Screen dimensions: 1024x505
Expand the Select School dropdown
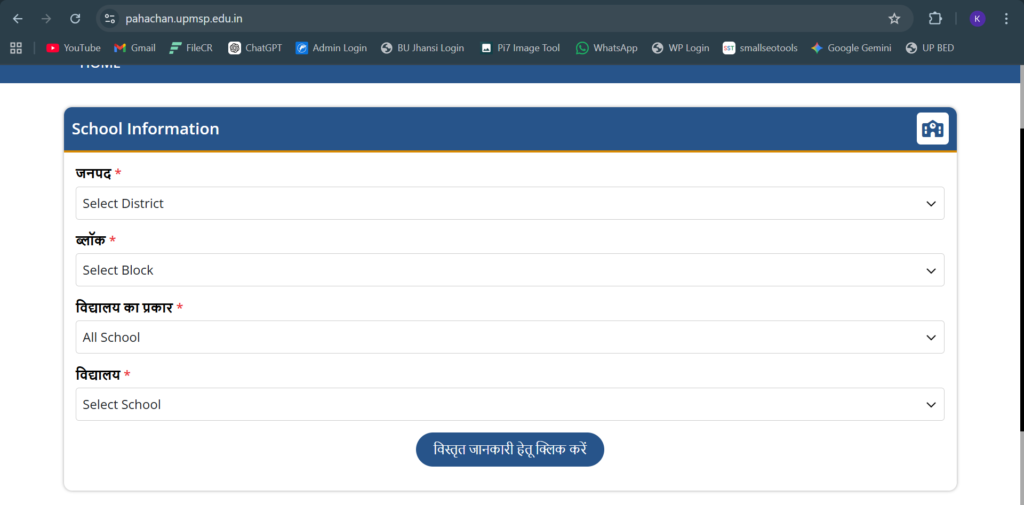pos(510,404)
